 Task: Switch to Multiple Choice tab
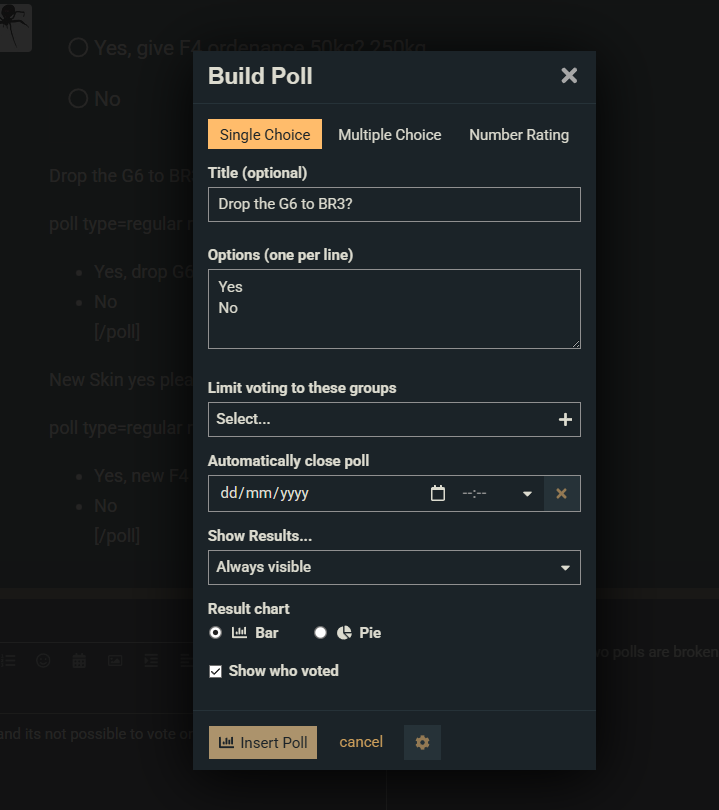click(x=389, y=135)
